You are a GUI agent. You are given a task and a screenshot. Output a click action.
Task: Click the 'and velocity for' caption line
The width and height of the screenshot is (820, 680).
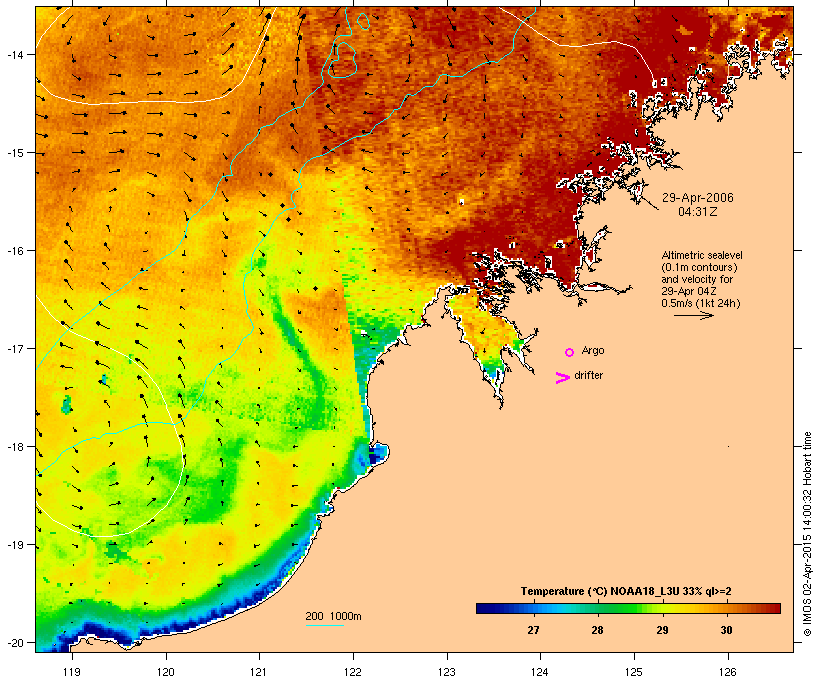[697, 279]
